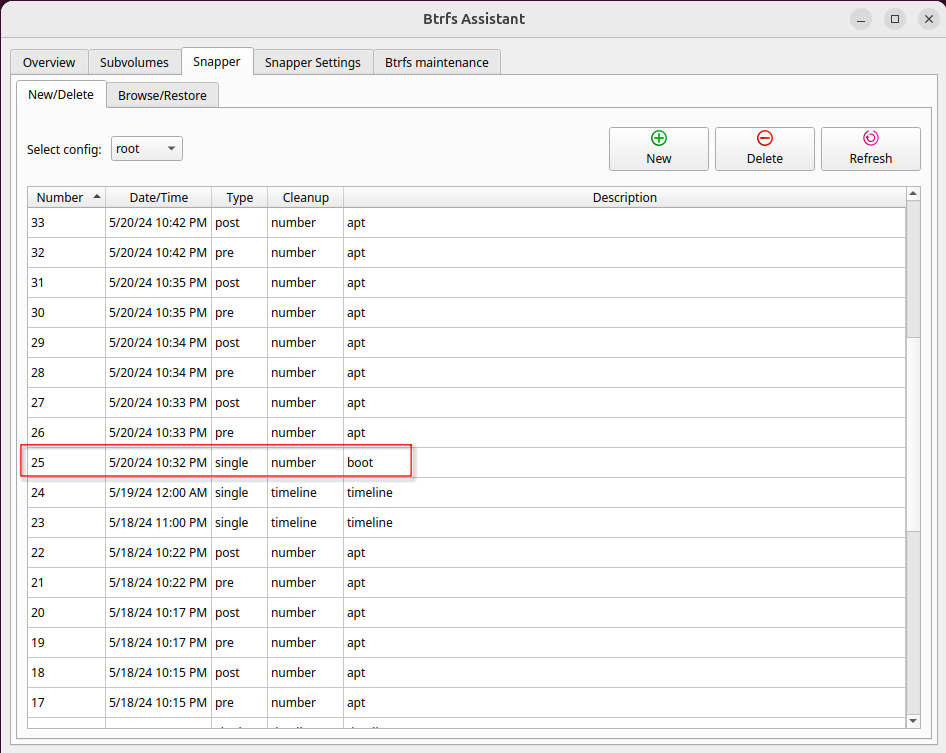Go to the Snapper Settings tab
The image size is (946, 753).
click(x=312, y=62)
